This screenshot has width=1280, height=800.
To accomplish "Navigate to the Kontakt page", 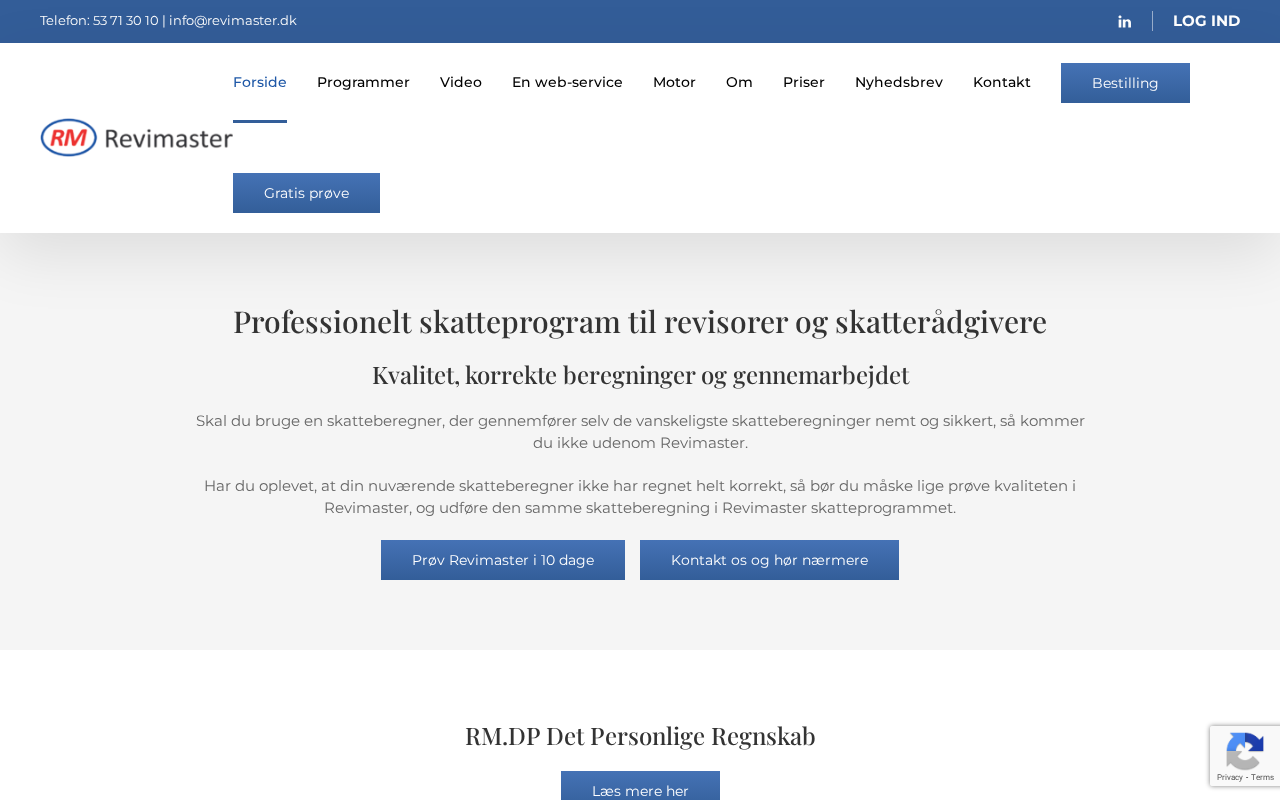I will click(1002, 82).
